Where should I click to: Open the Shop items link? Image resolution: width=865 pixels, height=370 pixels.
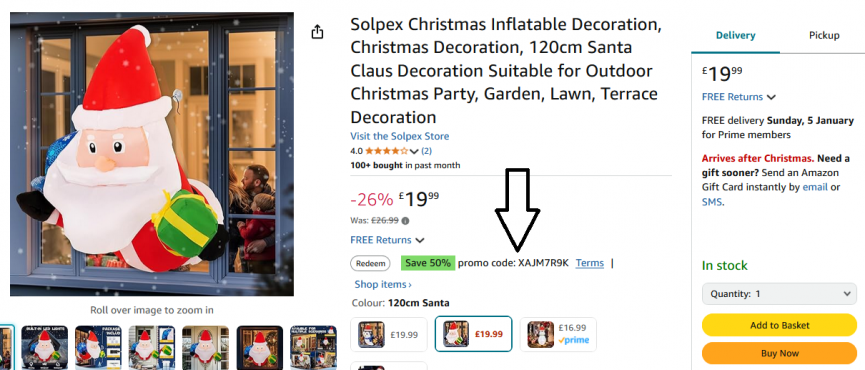pyautogui.click(x=383, y=285)
